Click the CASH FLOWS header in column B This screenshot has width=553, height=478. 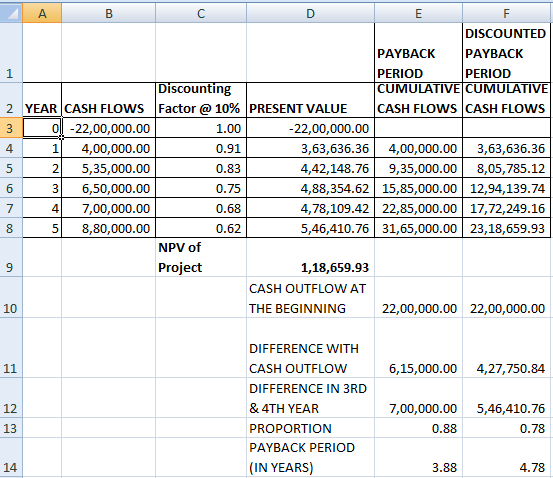109,100
